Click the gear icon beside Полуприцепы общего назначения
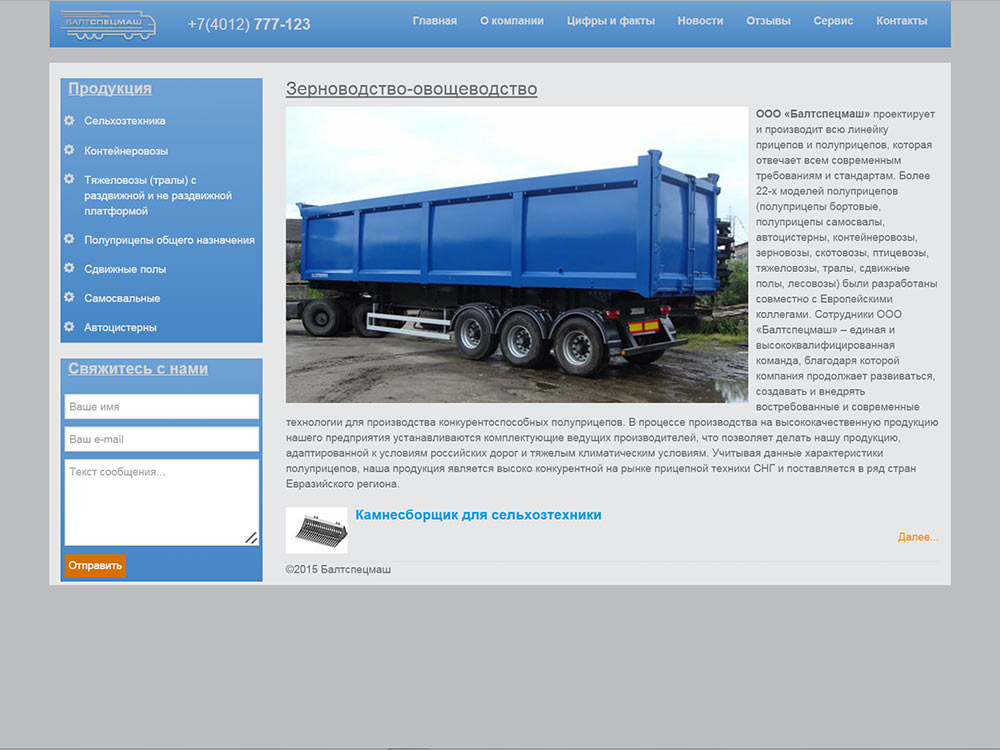Screen dimensions: 1000x750 click(x=70, y=239)
